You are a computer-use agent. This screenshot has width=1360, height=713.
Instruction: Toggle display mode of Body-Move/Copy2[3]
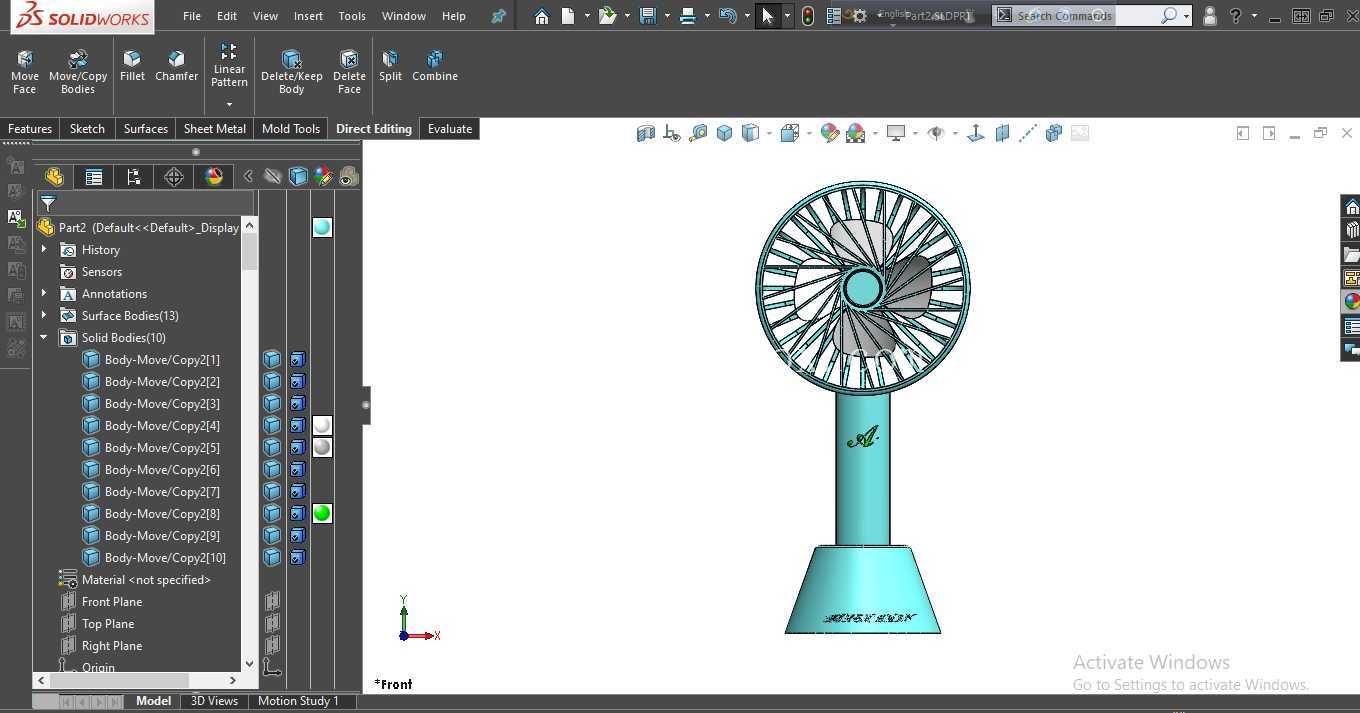(297, 404)
